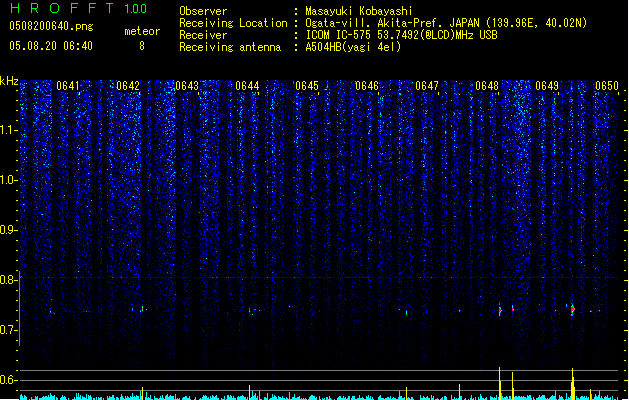Click the 0642 time marker

[128, 86]
